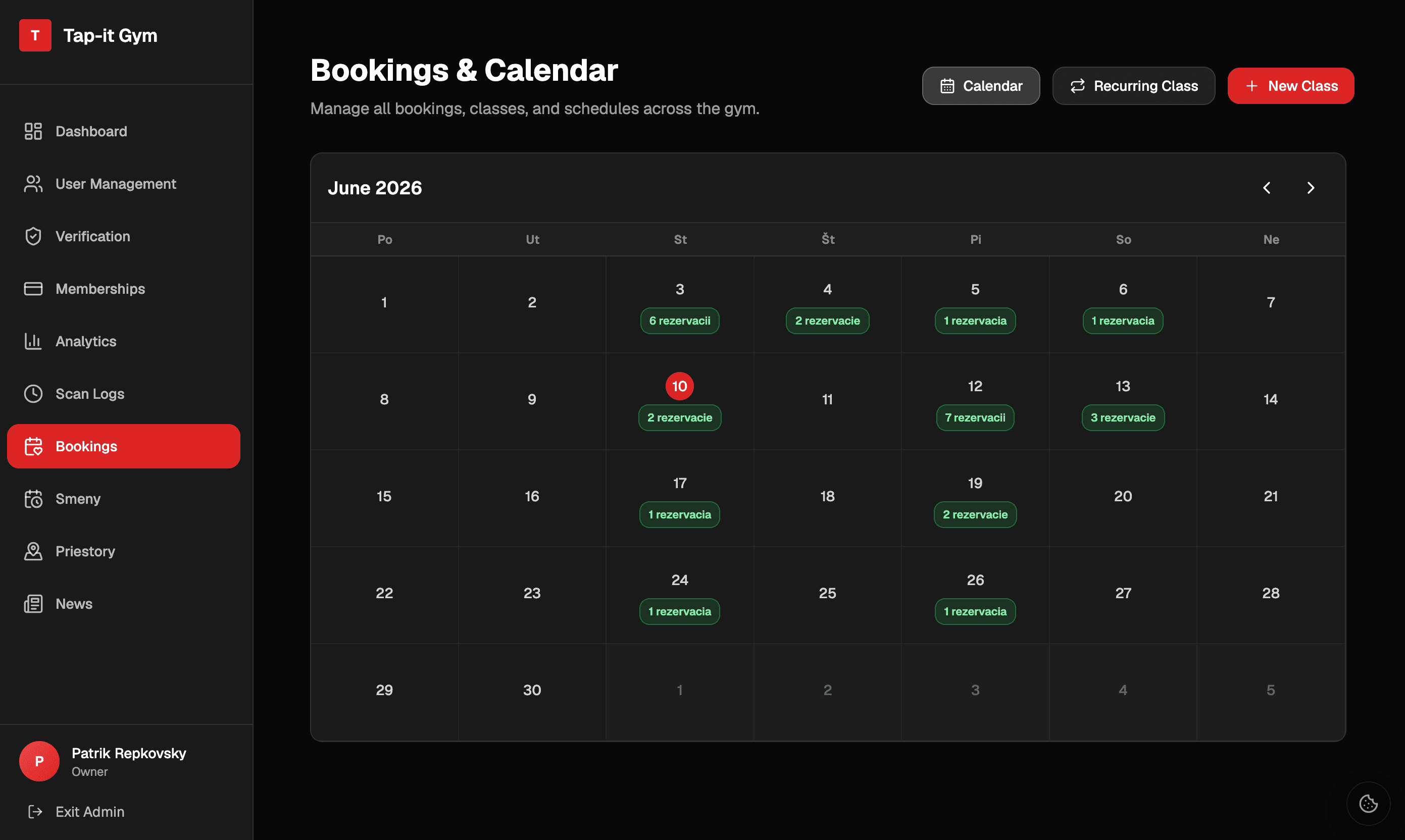Click the Št weekday column header
Viewport: 1405px width, 840px height.
click(x=828, y=239)
